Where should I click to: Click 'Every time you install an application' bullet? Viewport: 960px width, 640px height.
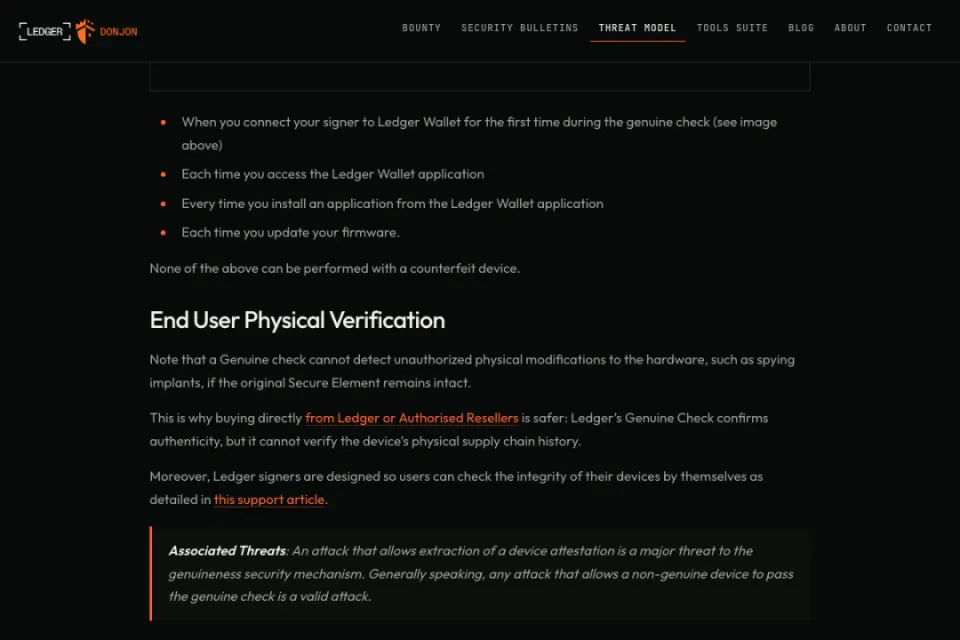point(392,204)
